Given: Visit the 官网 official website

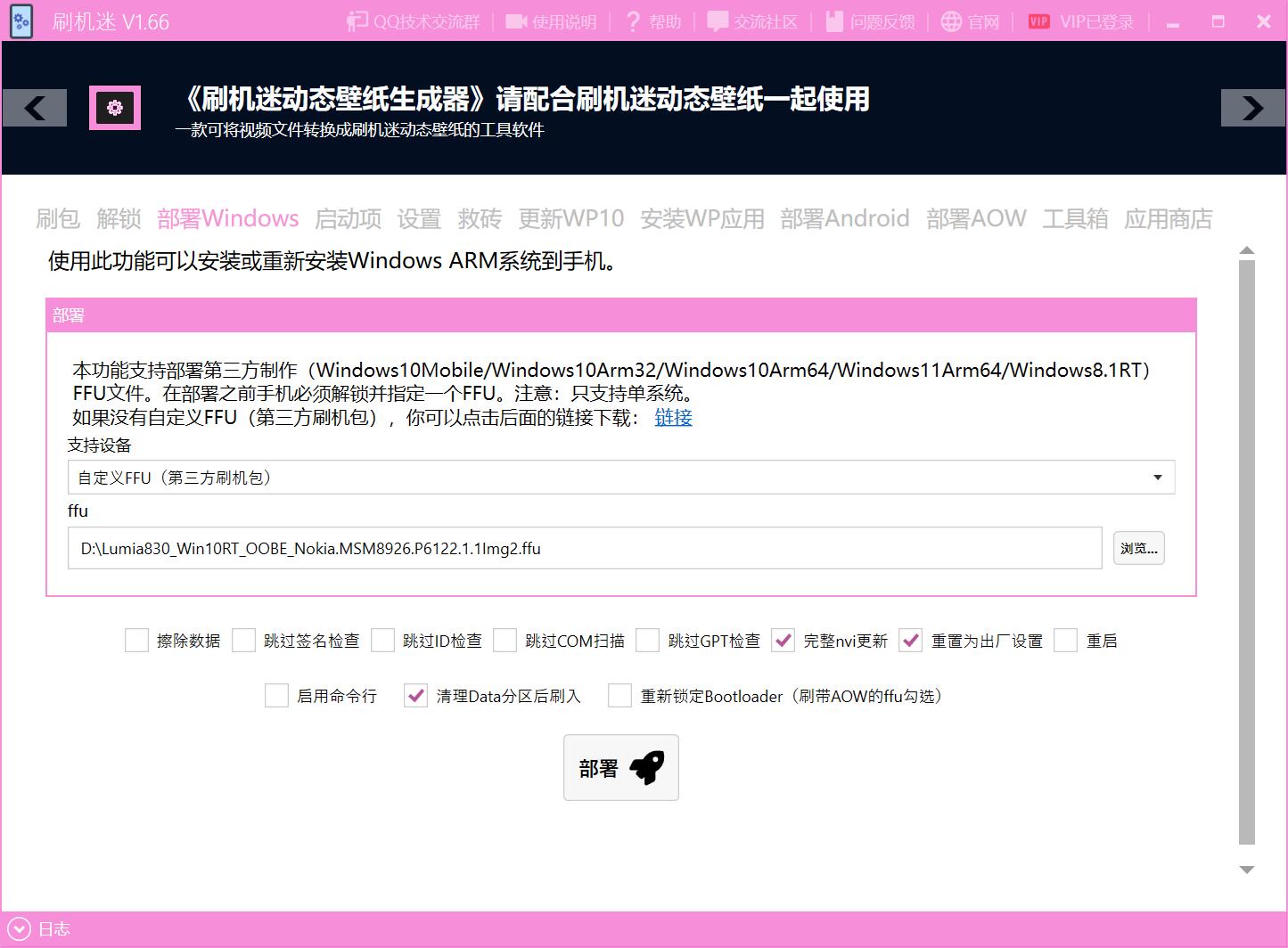Looking at the screenshot, I should click(x=970, y=21).
